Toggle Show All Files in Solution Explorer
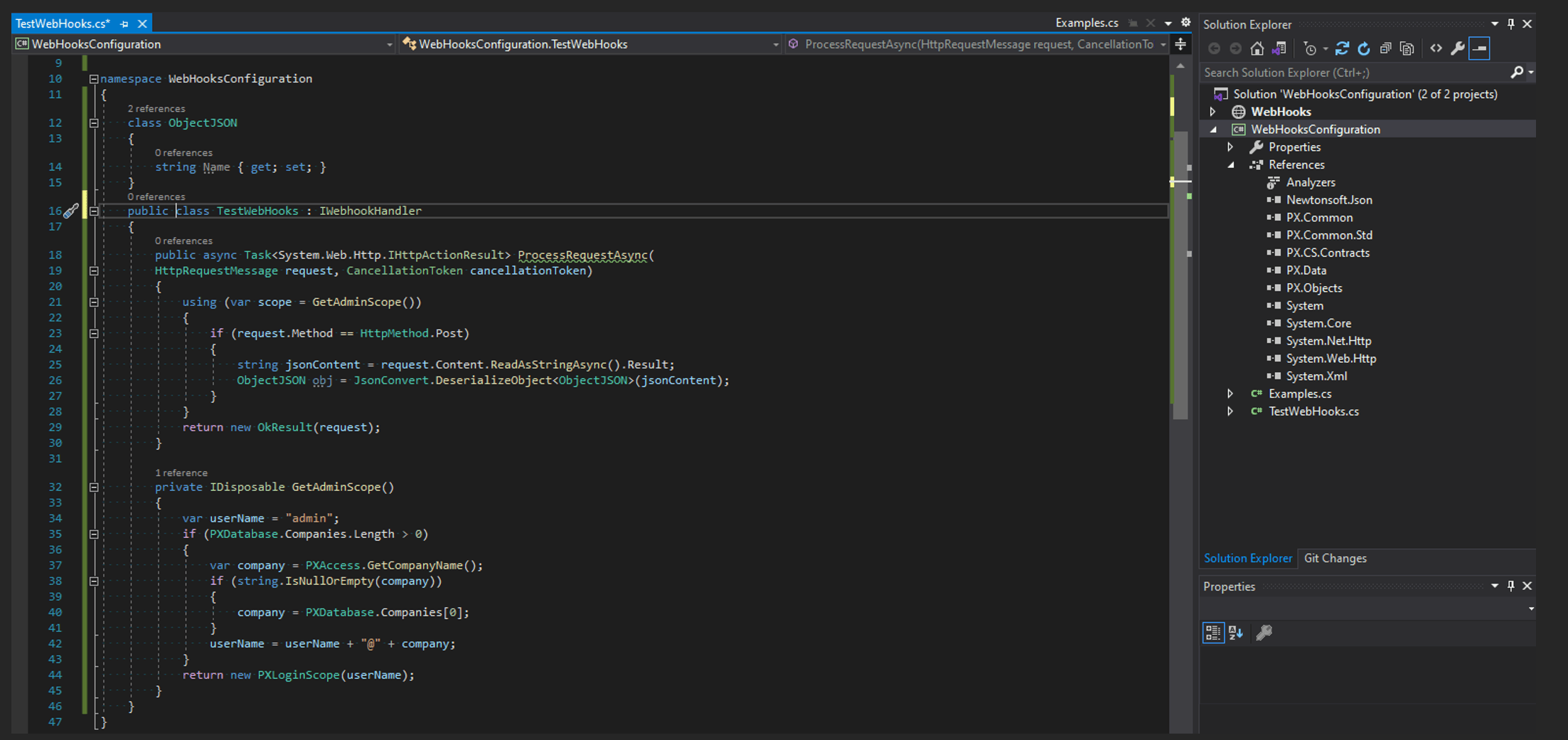This screenshot has width=1568, height=740. coord(1407,48)
